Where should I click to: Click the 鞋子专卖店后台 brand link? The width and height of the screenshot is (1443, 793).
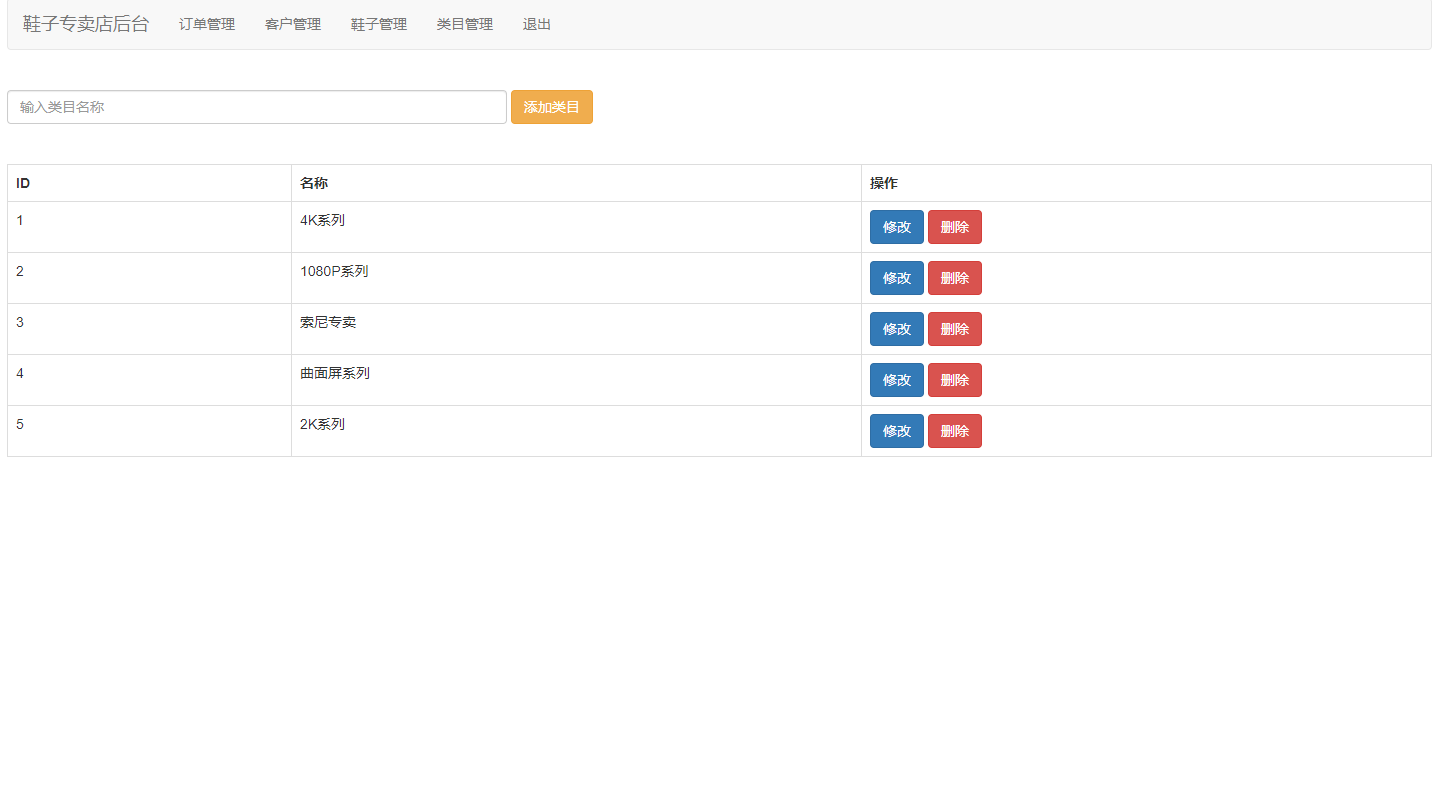pyautogui.click(x=86, y=24)
